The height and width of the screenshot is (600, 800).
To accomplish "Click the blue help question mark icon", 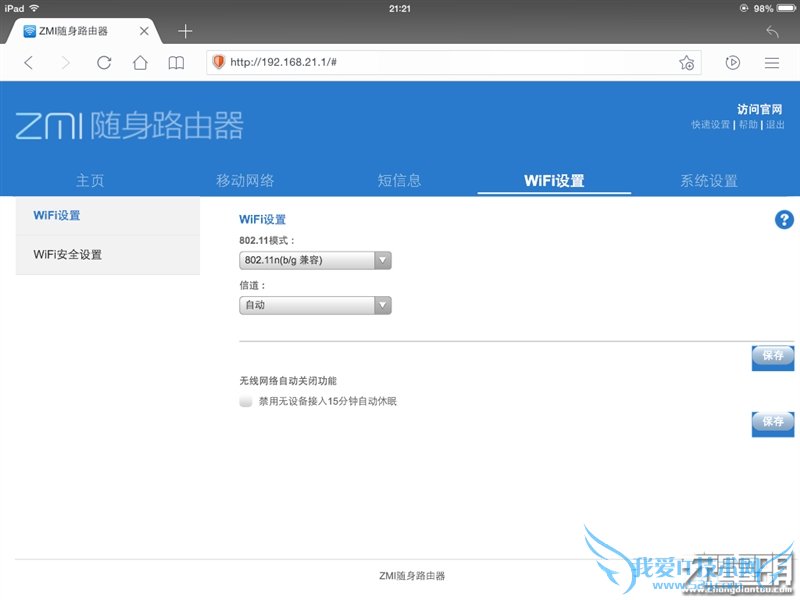I will pos(784,220).
